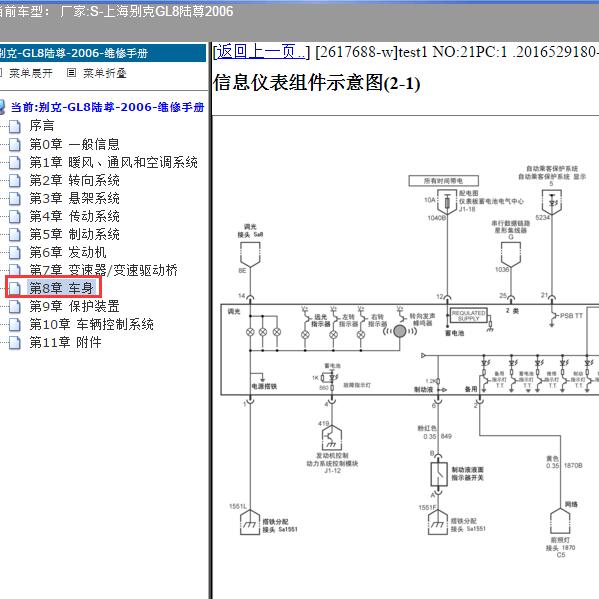Click page icon beside 第0章 一般信息
This screenshot has height=599, width=599.
click(15, 144)
